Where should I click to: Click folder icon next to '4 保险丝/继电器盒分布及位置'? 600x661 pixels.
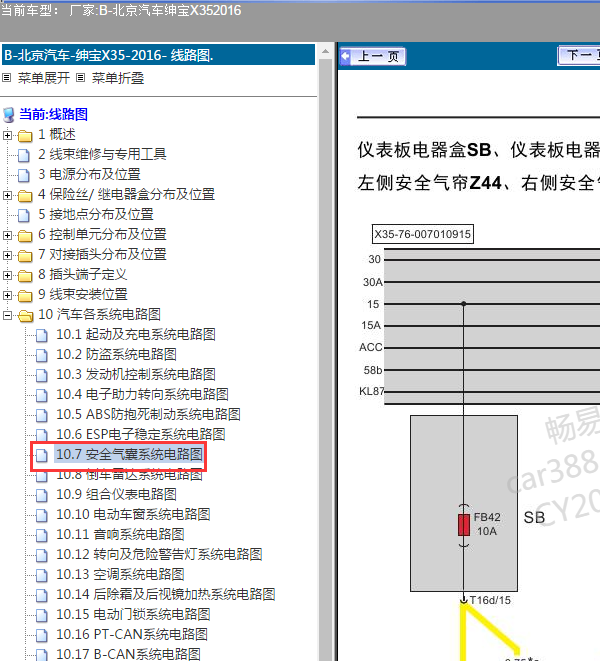point(25,196)
